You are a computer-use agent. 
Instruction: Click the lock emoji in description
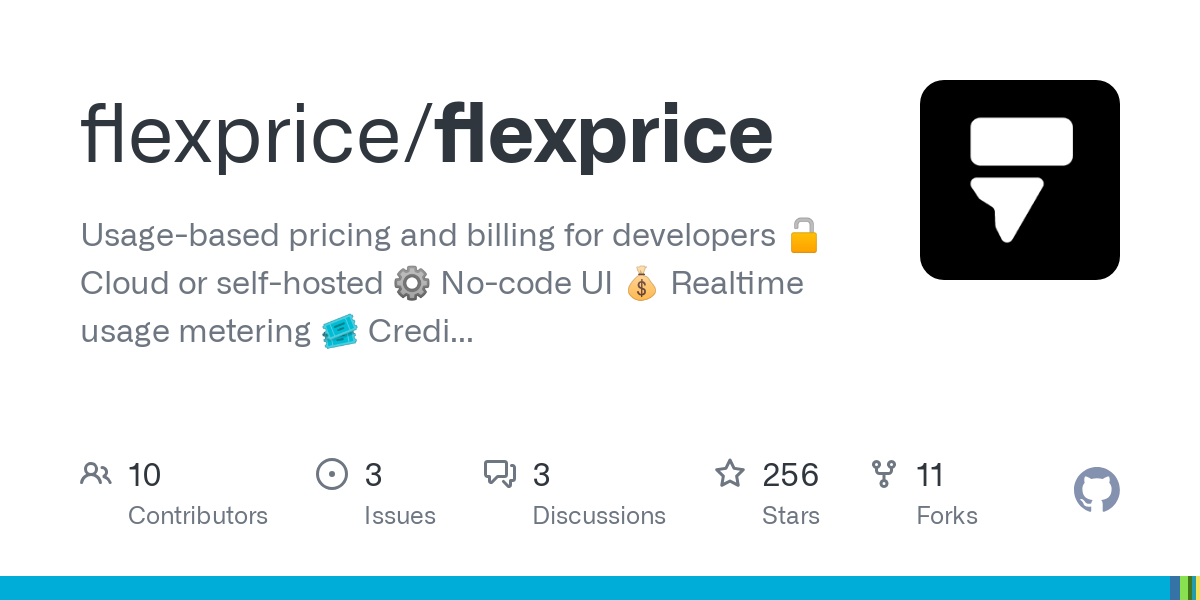tap(803, 236)
